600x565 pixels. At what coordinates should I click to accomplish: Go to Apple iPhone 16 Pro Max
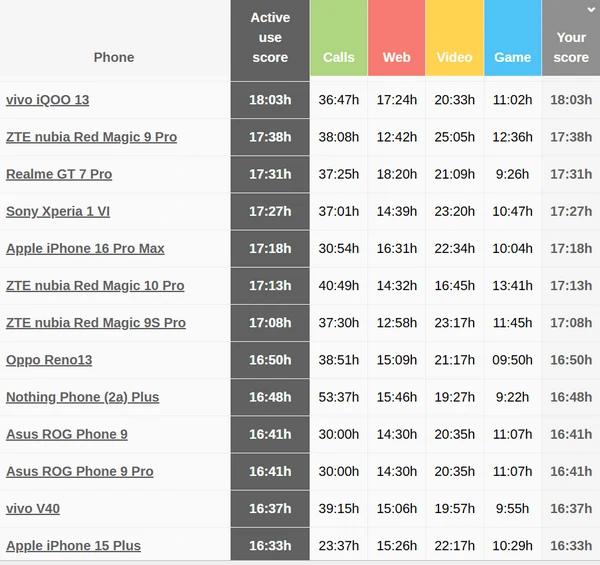click(85, 248)
